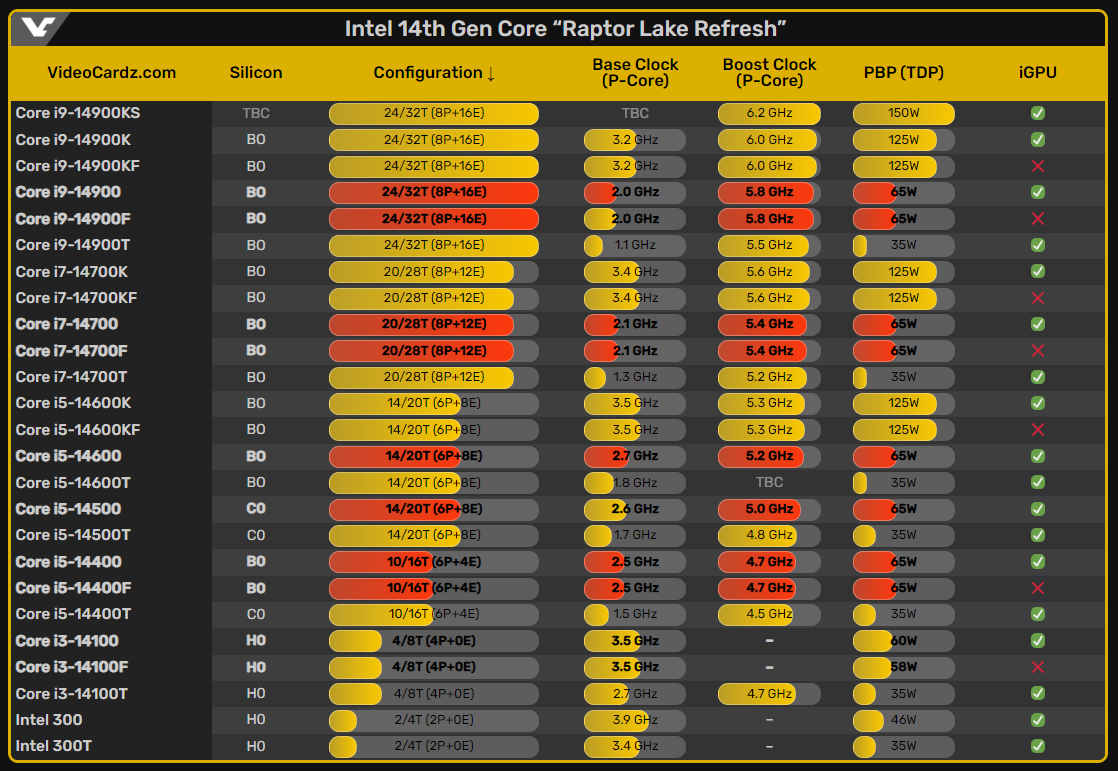Click the Core i5-14400F row name

(73, 588)
